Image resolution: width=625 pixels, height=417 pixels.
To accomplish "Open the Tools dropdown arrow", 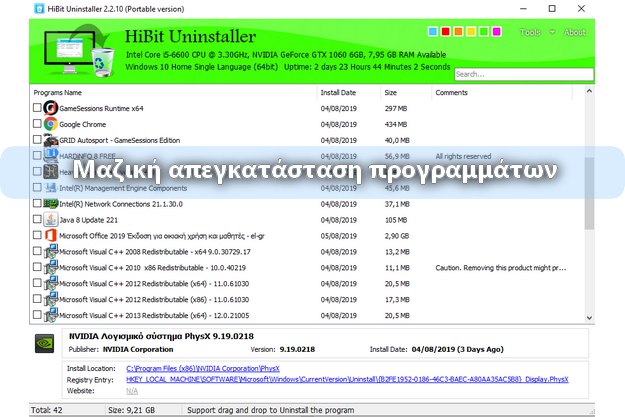I will coord(552,32).
